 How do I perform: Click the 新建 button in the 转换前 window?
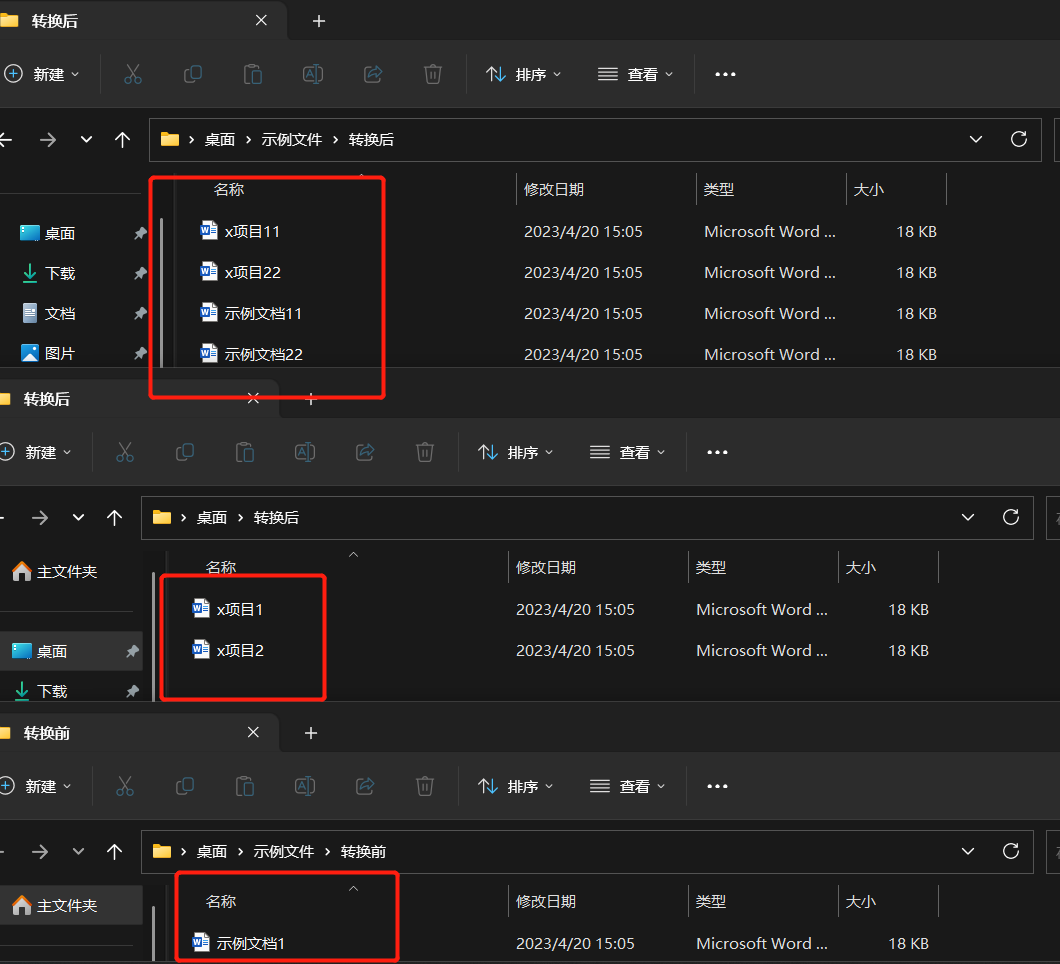pos(38,787)
